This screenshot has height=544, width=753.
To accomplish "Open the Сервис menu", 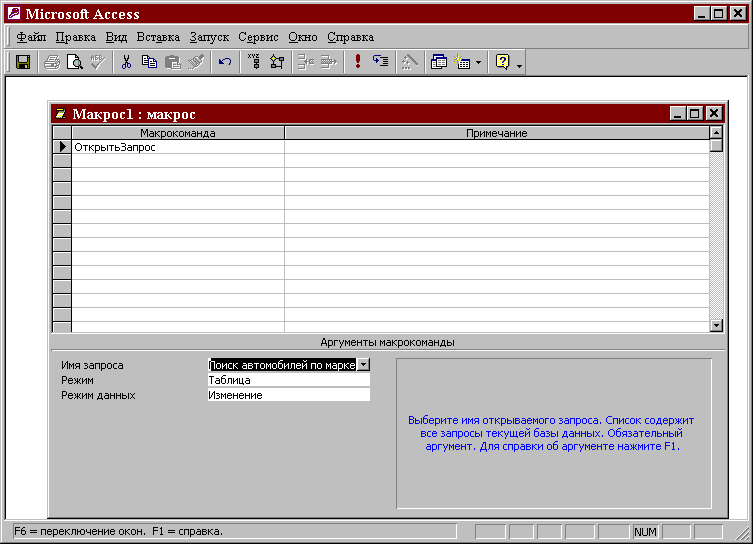I will pyautogui.click(x=258, y=37).
